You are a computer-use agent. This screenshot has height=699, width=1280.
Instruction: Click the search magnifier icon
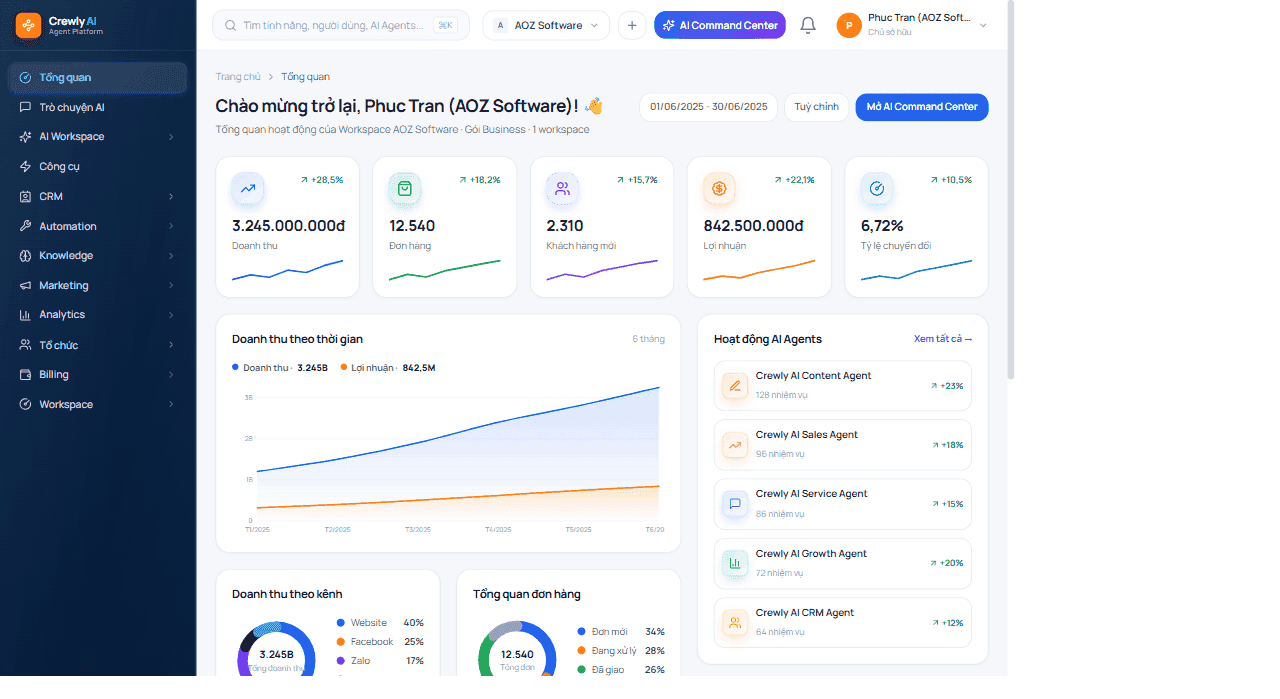231,25
